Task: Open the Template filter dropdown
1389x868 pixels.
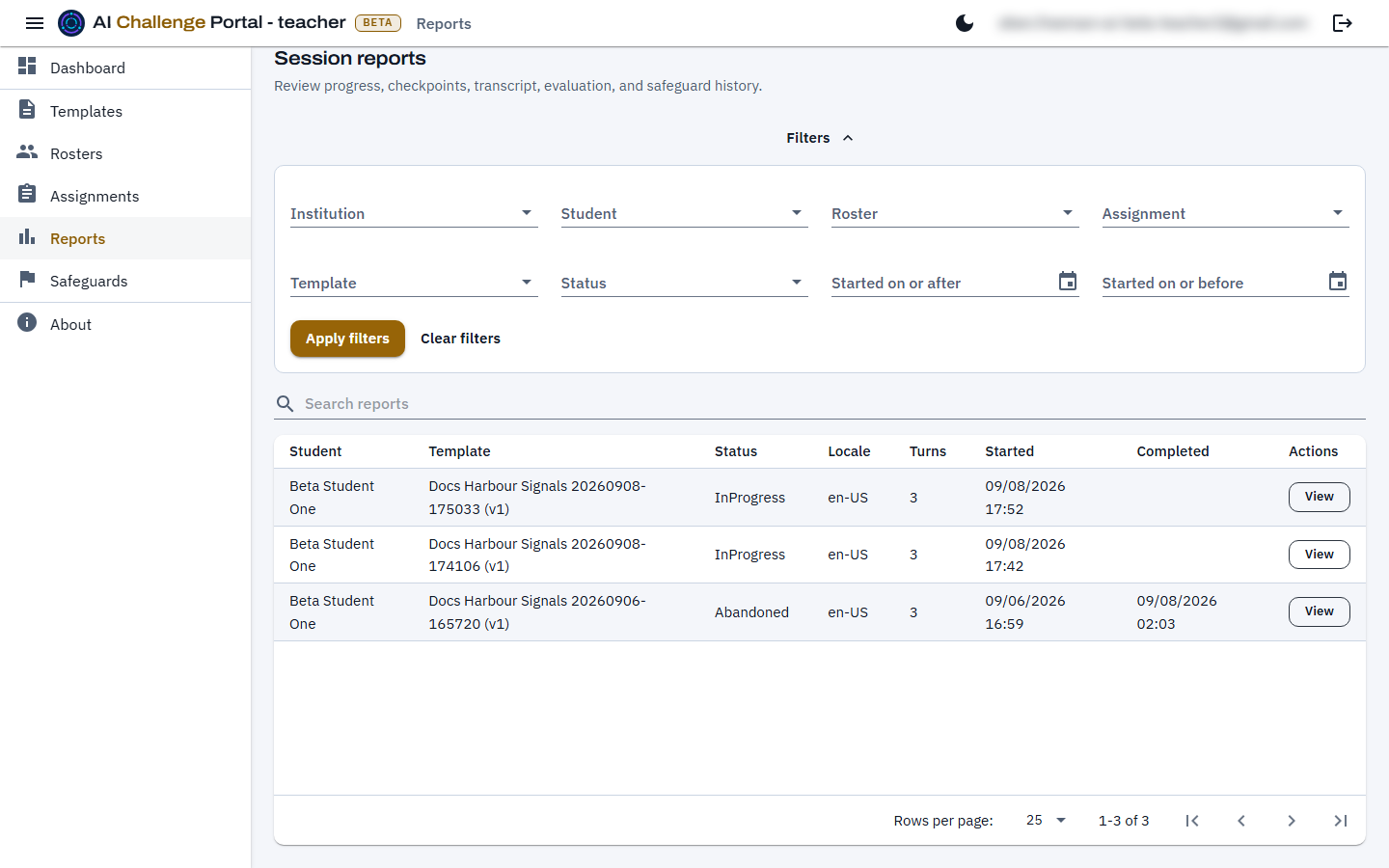Action: pos(414,283)
